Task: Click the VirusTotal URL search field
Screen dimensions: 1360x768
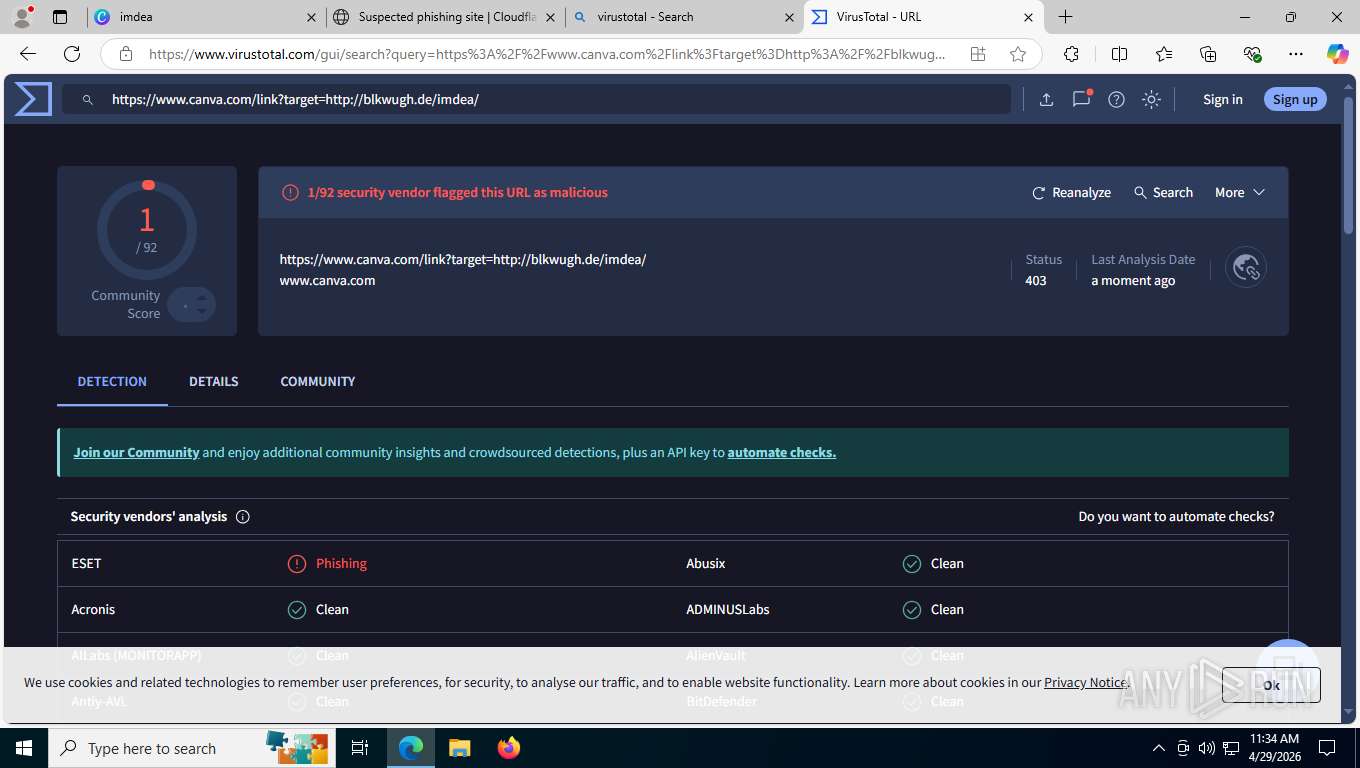Action: 536,99
